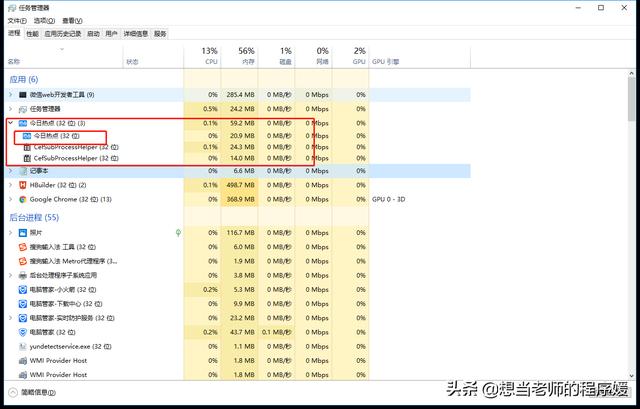The width and height of the screenshot is (640, 409).
Task: Click the 微信web开发者工具 app icon
Action: [x=23, y=95]
